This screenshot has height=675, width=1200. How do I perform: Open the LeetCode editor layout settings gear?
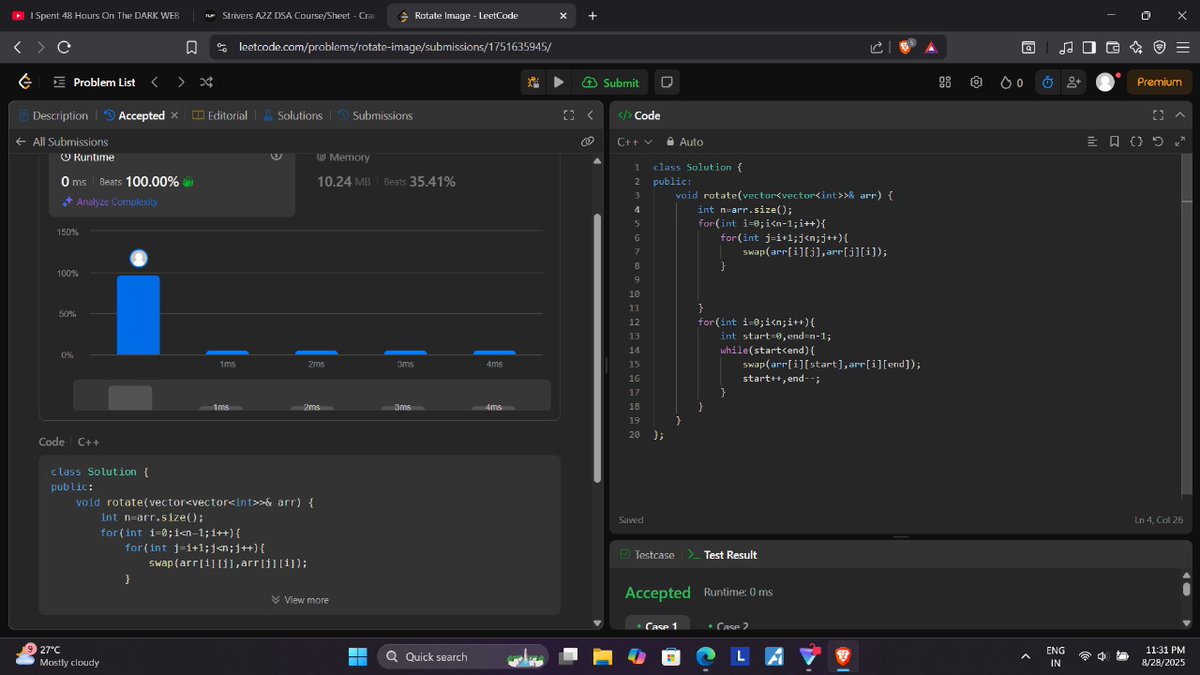point(976,82)
